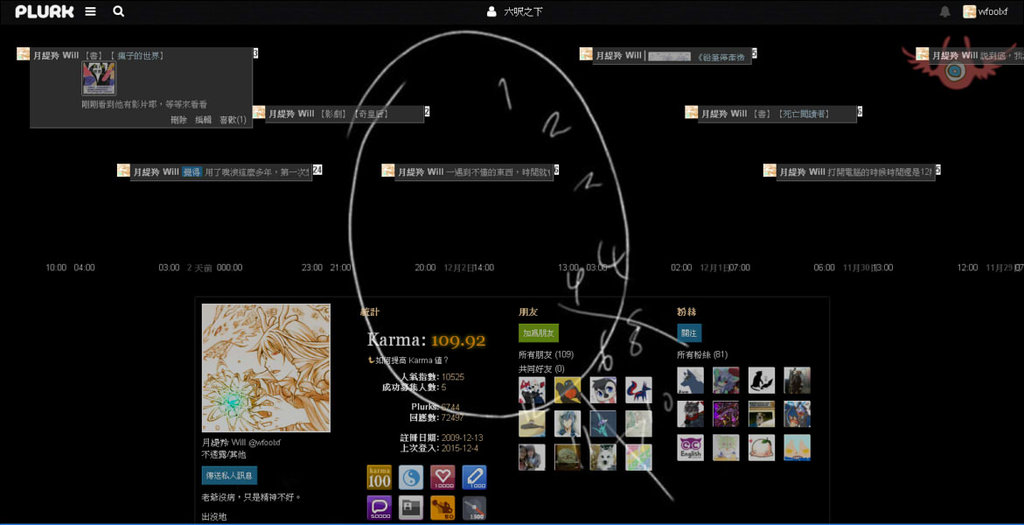Click the 12月2日 timeline date marker
Viewport: 1024px width, 525px height.
[x=458, y=268]
